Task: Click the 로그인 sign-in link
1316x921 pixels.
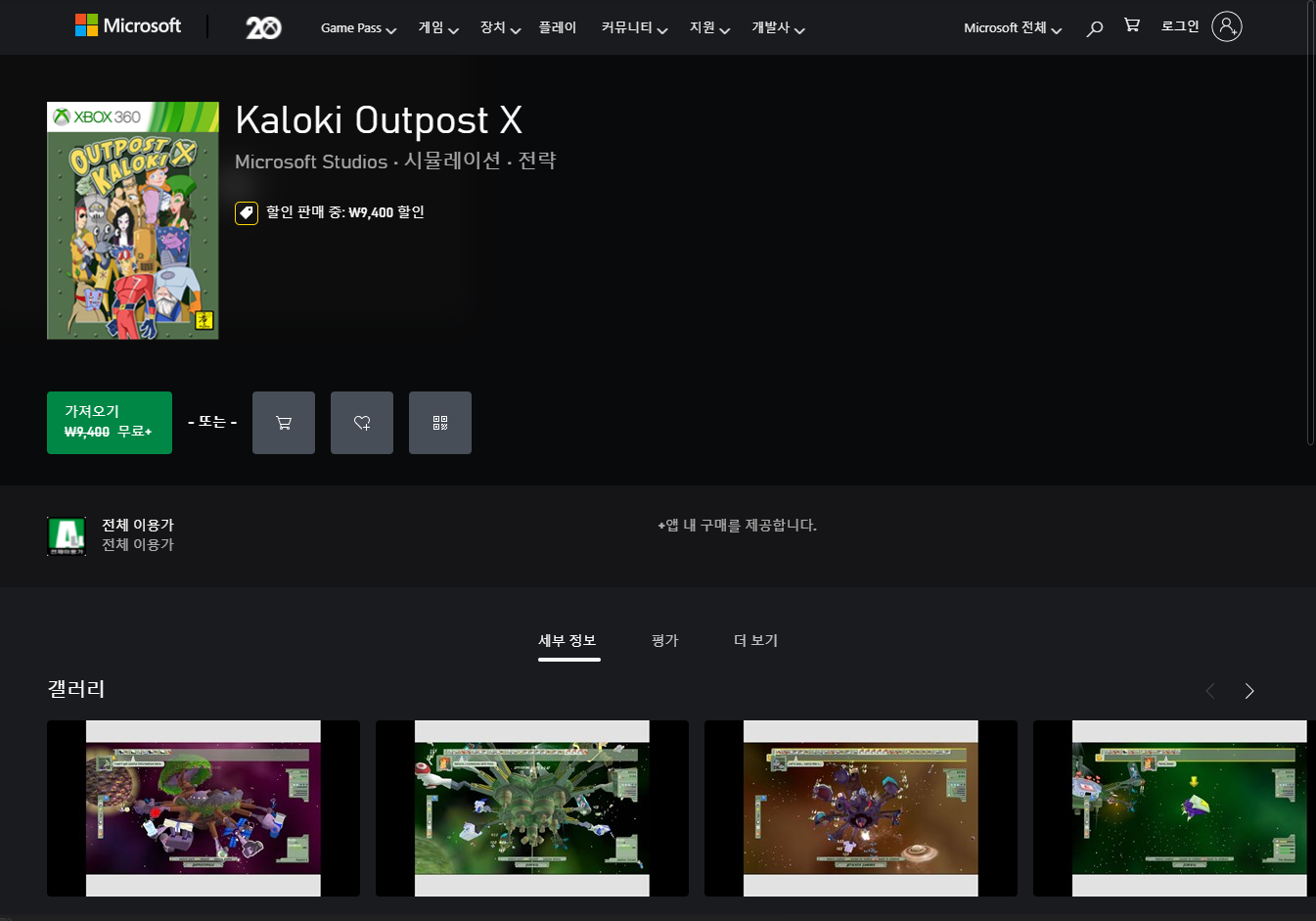Action: pos(1180,26)
